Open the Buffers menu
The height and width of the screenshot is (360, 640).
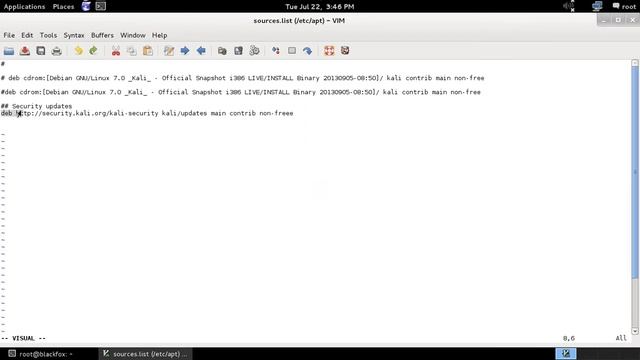point(102,36)
